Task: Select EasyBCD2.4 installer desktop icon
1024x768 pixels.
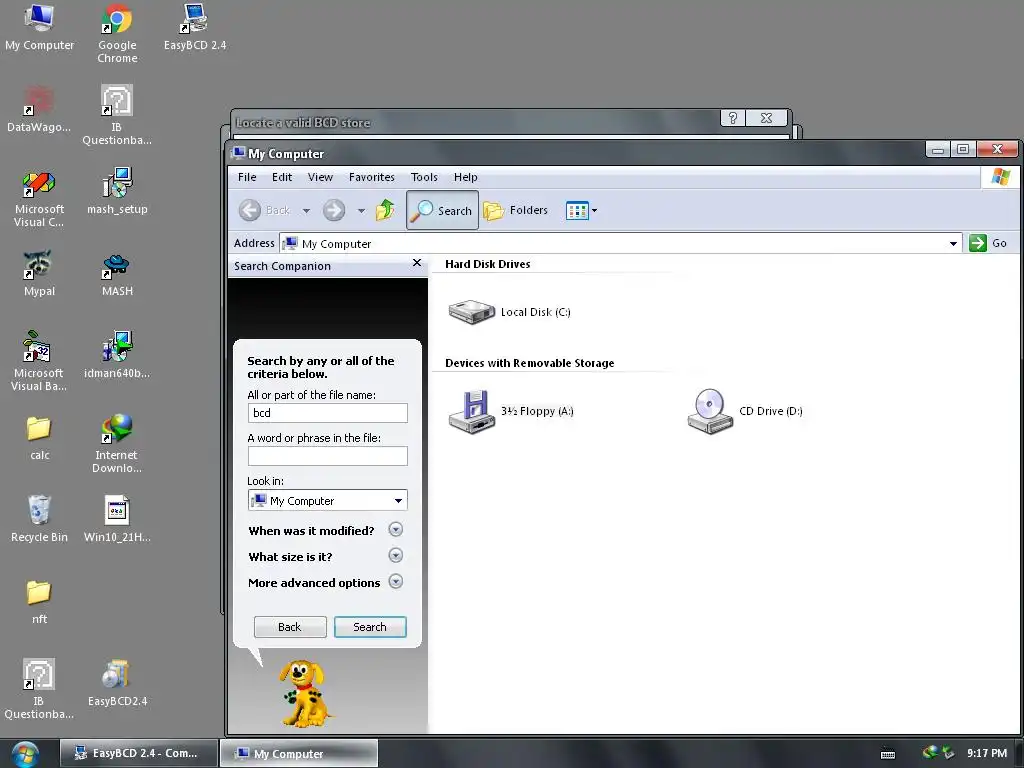Action: coord(117,683)
